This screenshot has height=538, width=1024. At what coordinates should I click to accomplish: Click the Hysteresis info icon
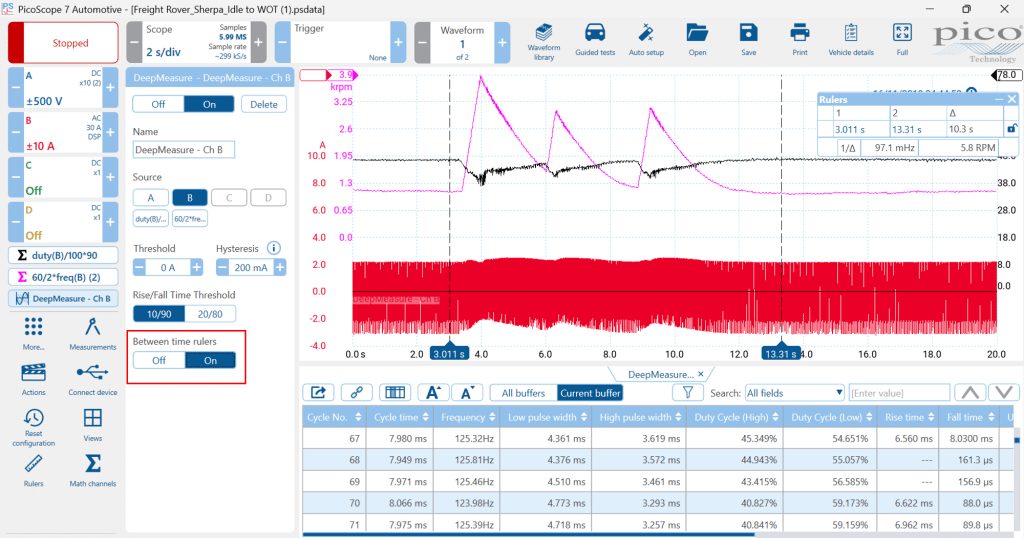(274, 248)
